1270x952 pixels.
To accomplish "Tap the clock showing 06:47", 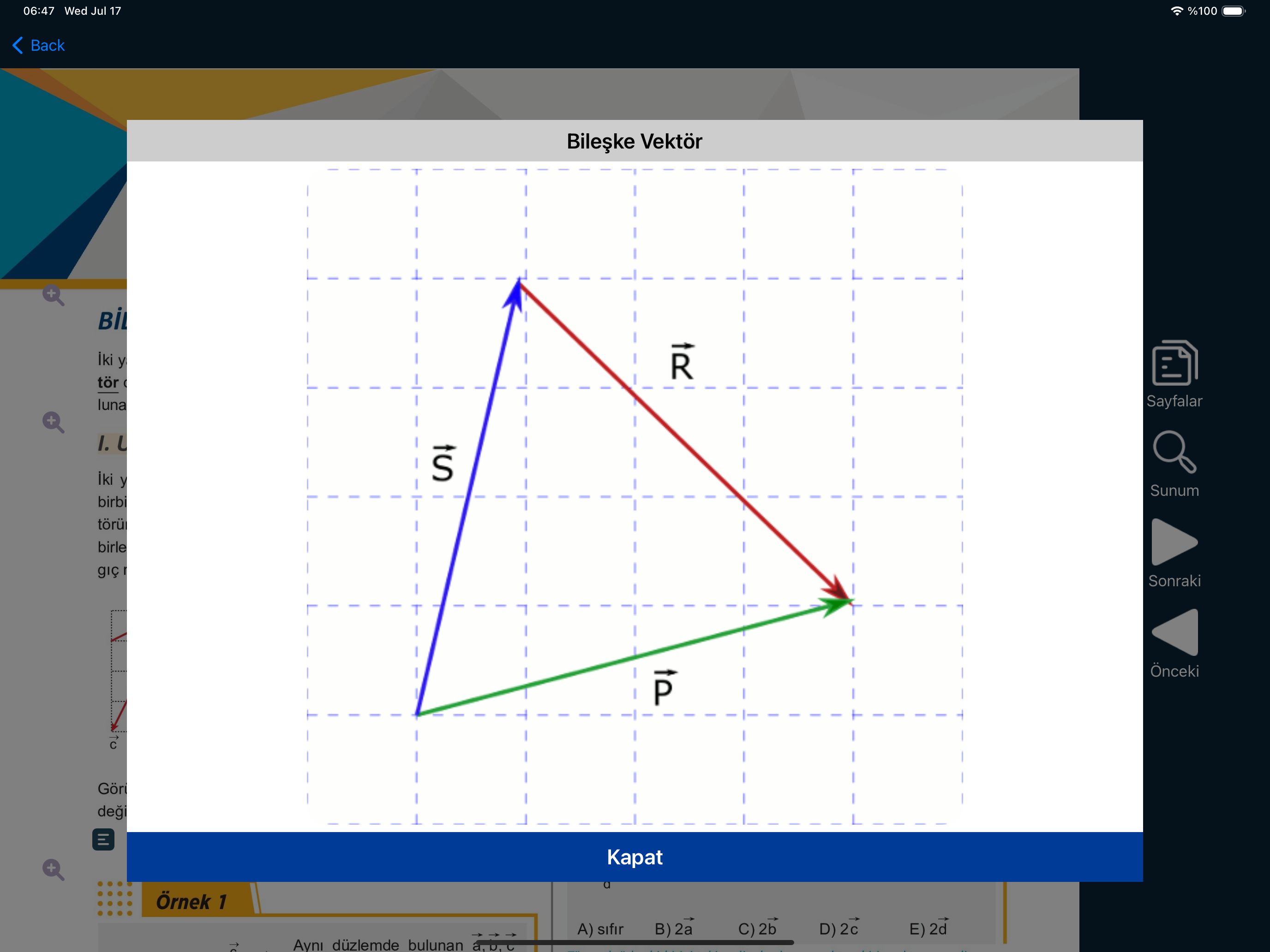I will [38, 11].
